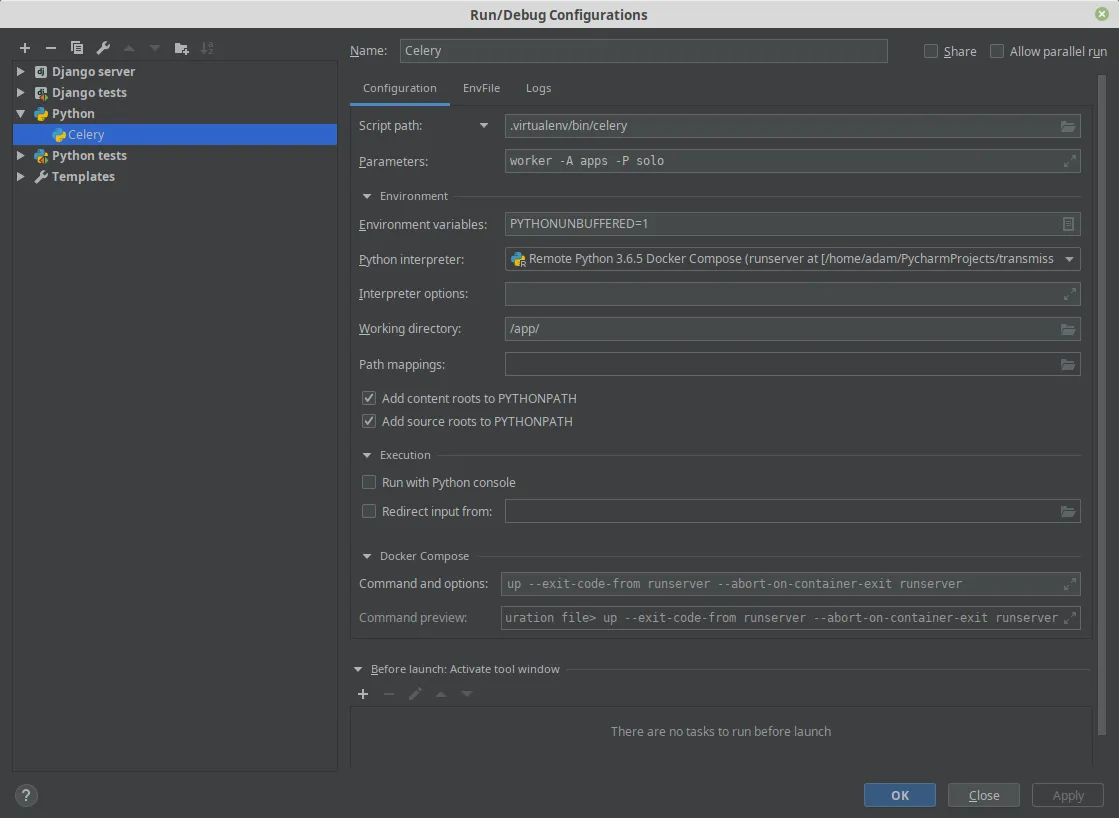Switch to the EnvFile tab
The height and width of the screenshot is (818, 1119).
[x=481, y=89]
